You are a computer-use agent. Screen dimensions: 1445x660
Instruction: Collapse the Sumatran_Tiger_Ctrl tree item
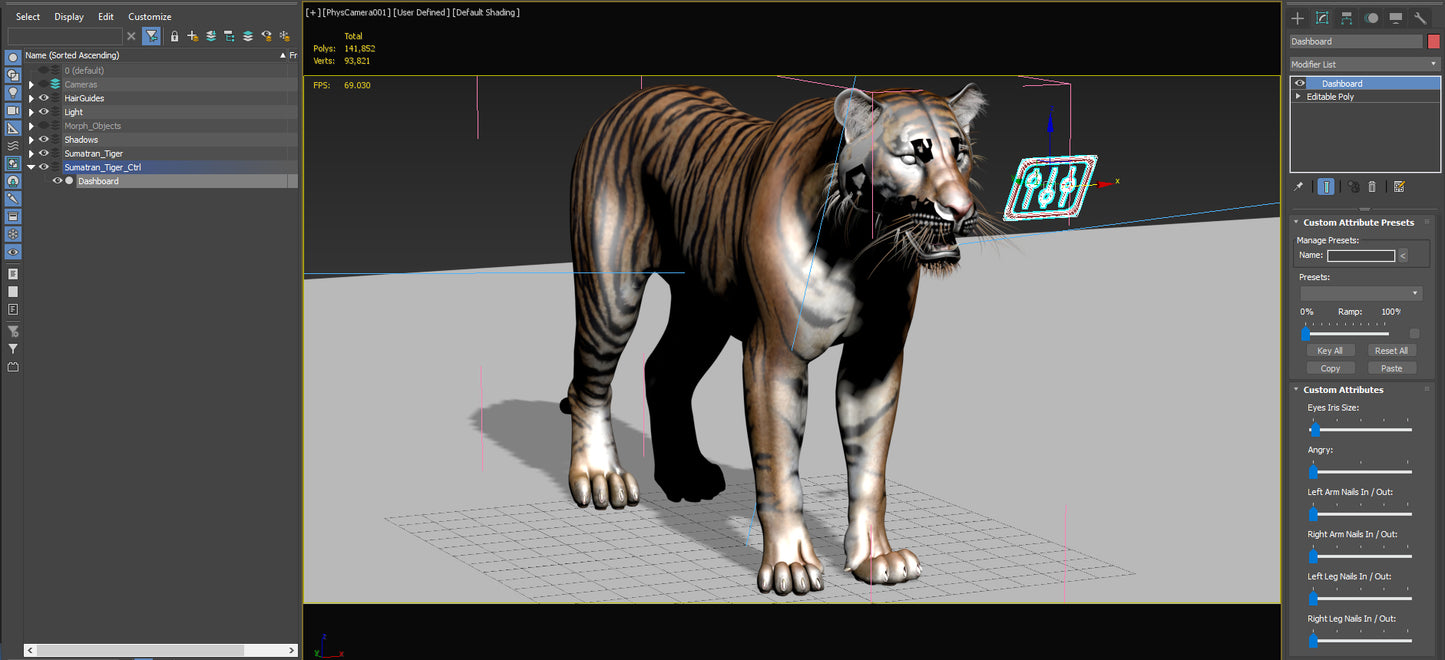pyautogui.click(x=30, y=167)
